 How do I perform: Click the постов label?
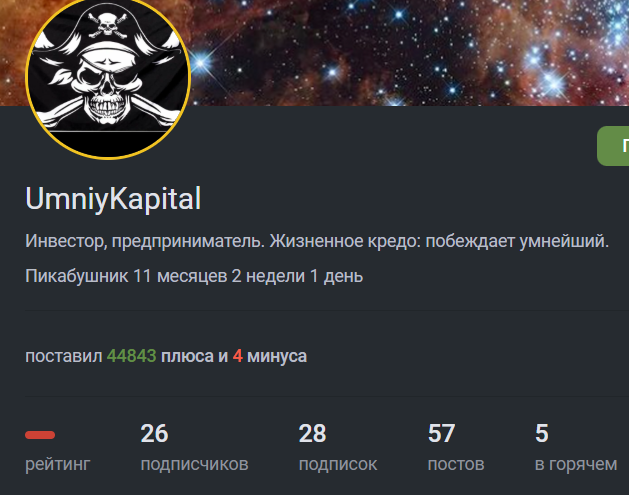pos(456,465)
